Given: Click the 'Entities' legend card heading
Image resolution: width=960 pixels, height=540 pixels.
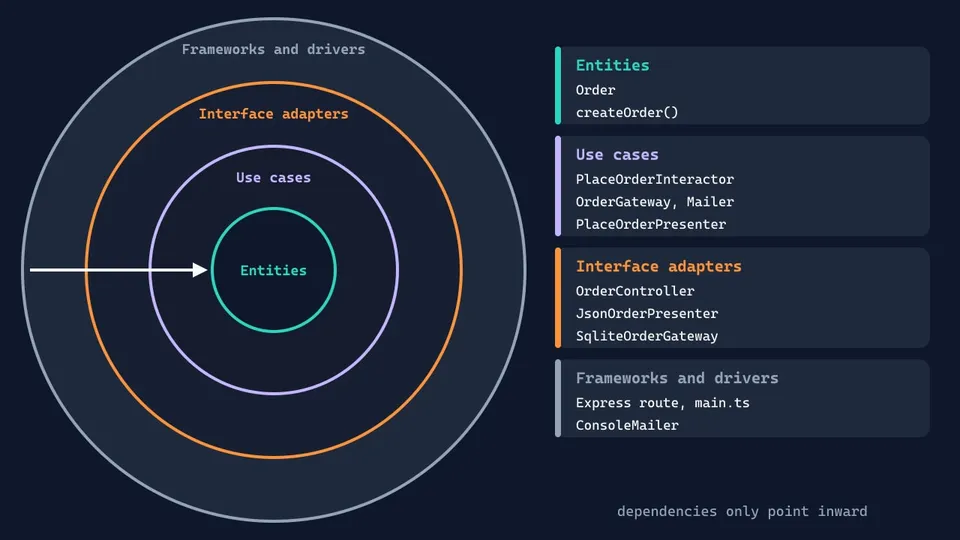Looking at the screenshot, I should coord(612,66).
